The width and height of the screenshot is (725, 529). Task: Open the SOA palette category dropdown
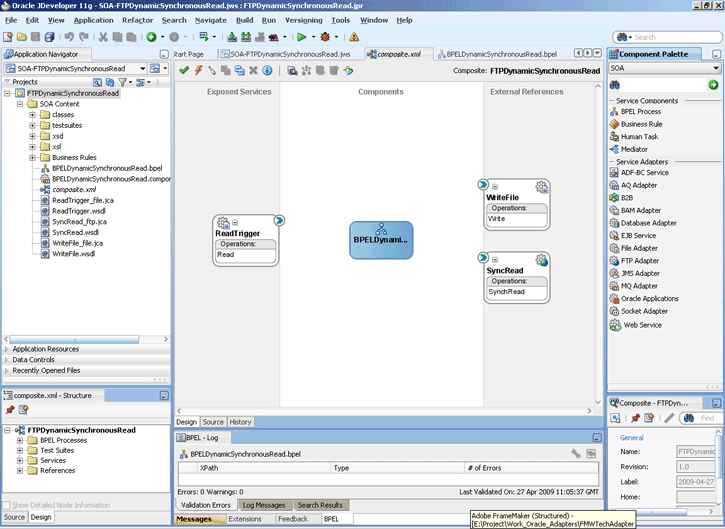[x=716, y=68]
